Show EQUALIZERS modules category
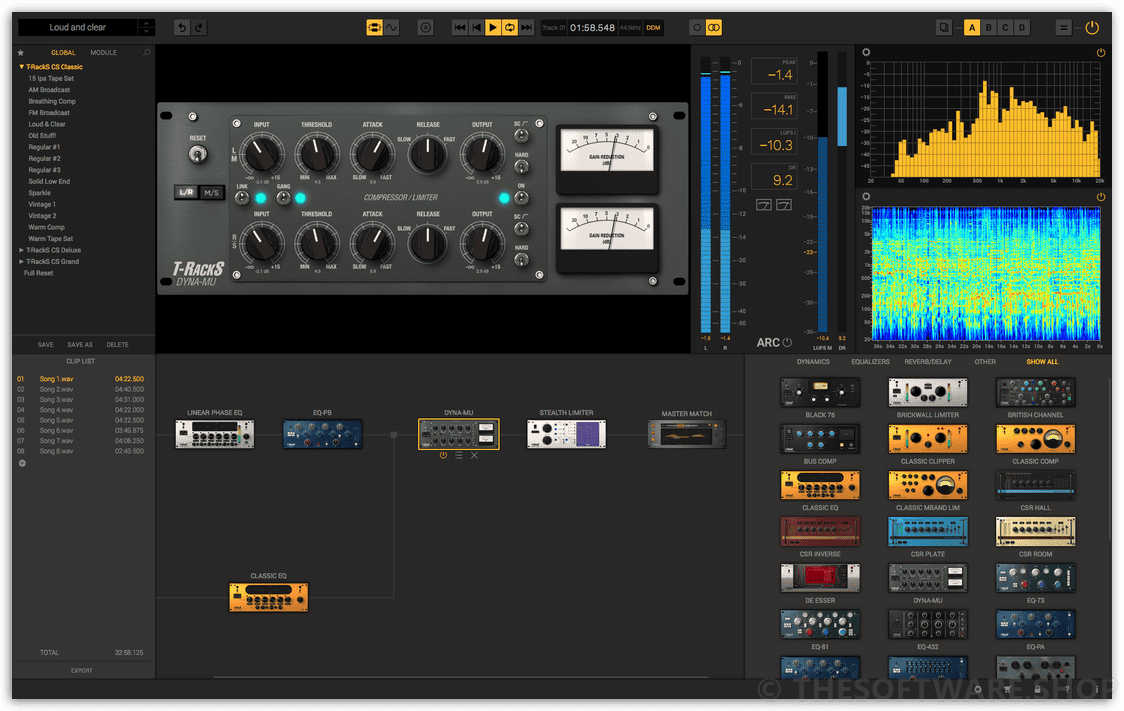The image size is (1124, 711). tap(870, 362)
